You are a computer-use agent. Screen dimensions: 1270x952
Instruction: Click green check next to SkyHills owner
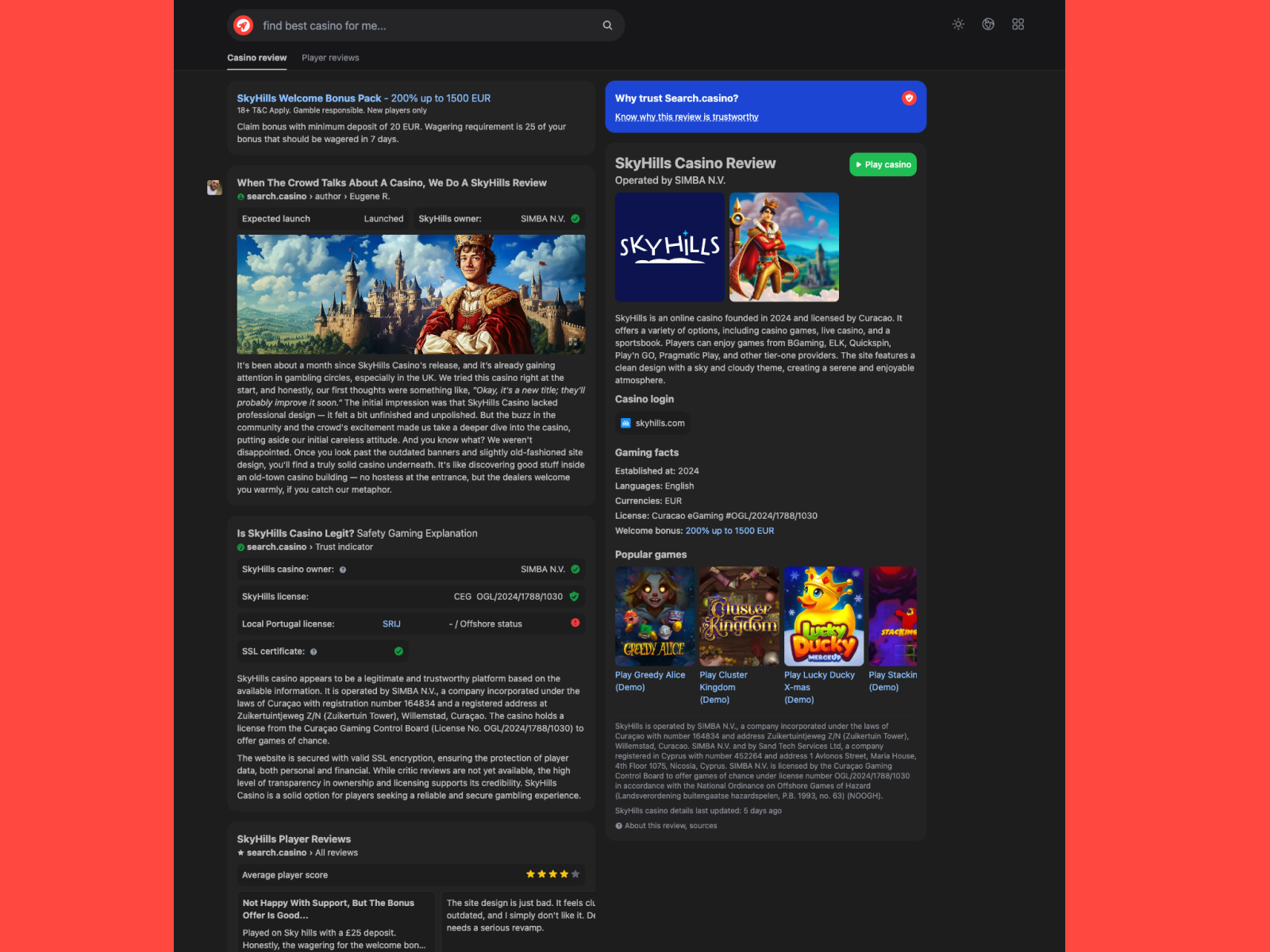pyautogui.click(x=575, y=219)
